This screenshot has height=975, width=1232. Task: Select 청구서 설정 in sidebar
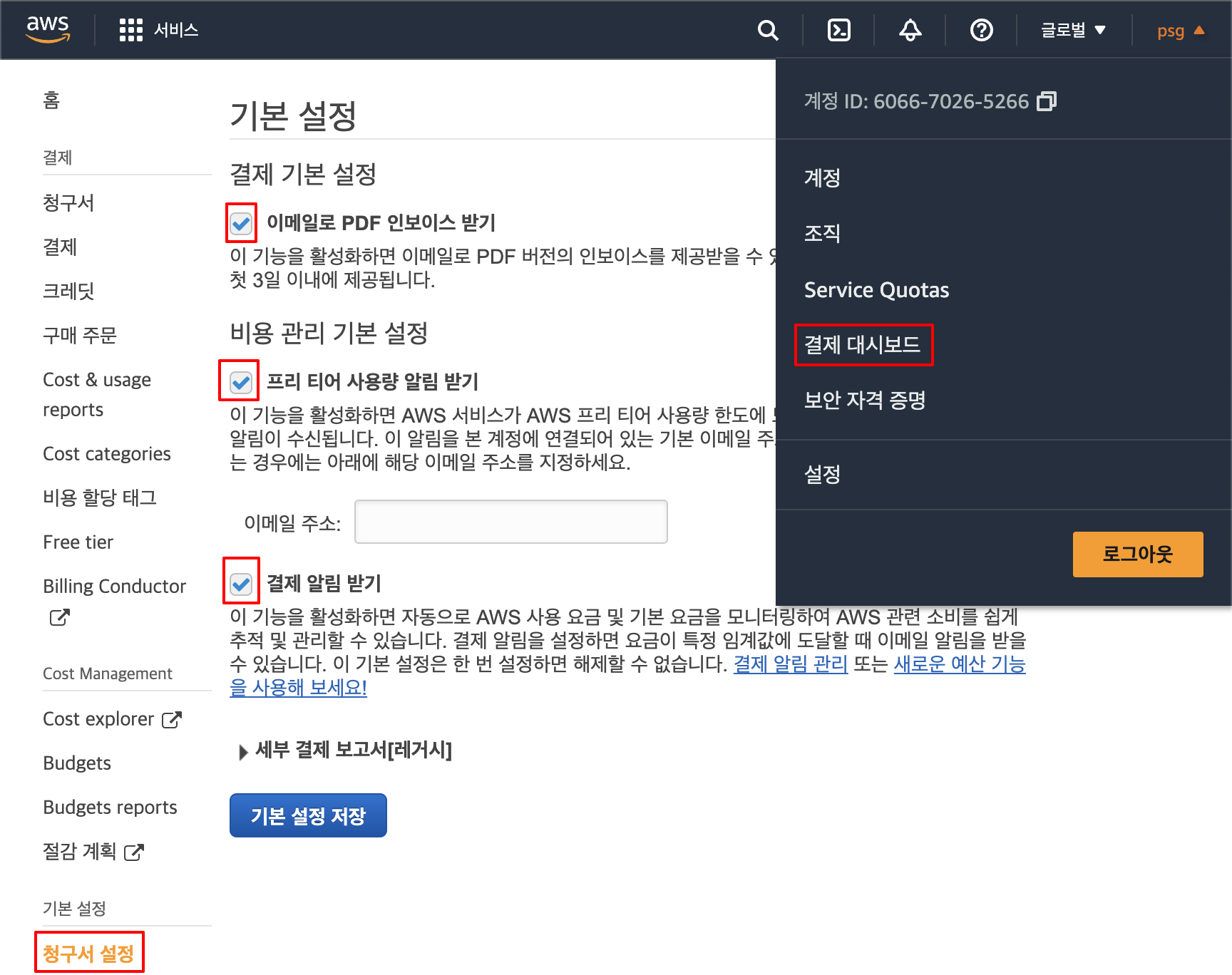pyautogui.click(x=88, y=954)
